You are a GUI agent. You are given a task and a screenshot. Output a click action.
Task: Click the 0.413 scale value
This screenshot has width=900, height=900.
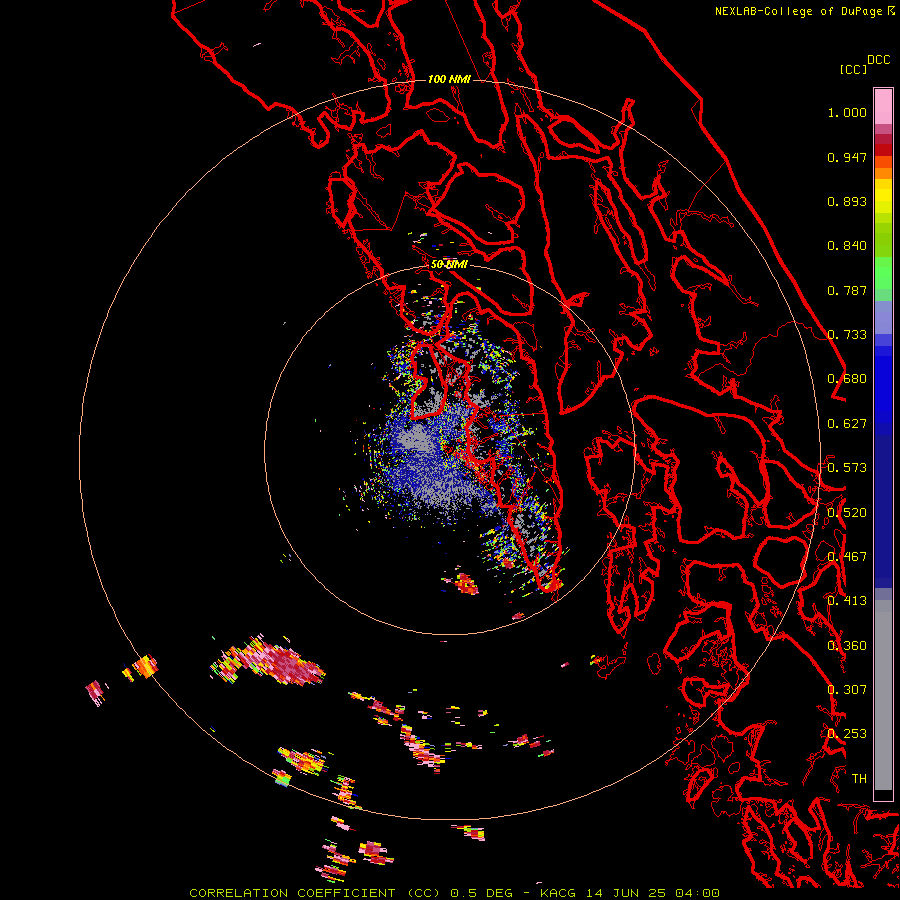coord(847,601)
